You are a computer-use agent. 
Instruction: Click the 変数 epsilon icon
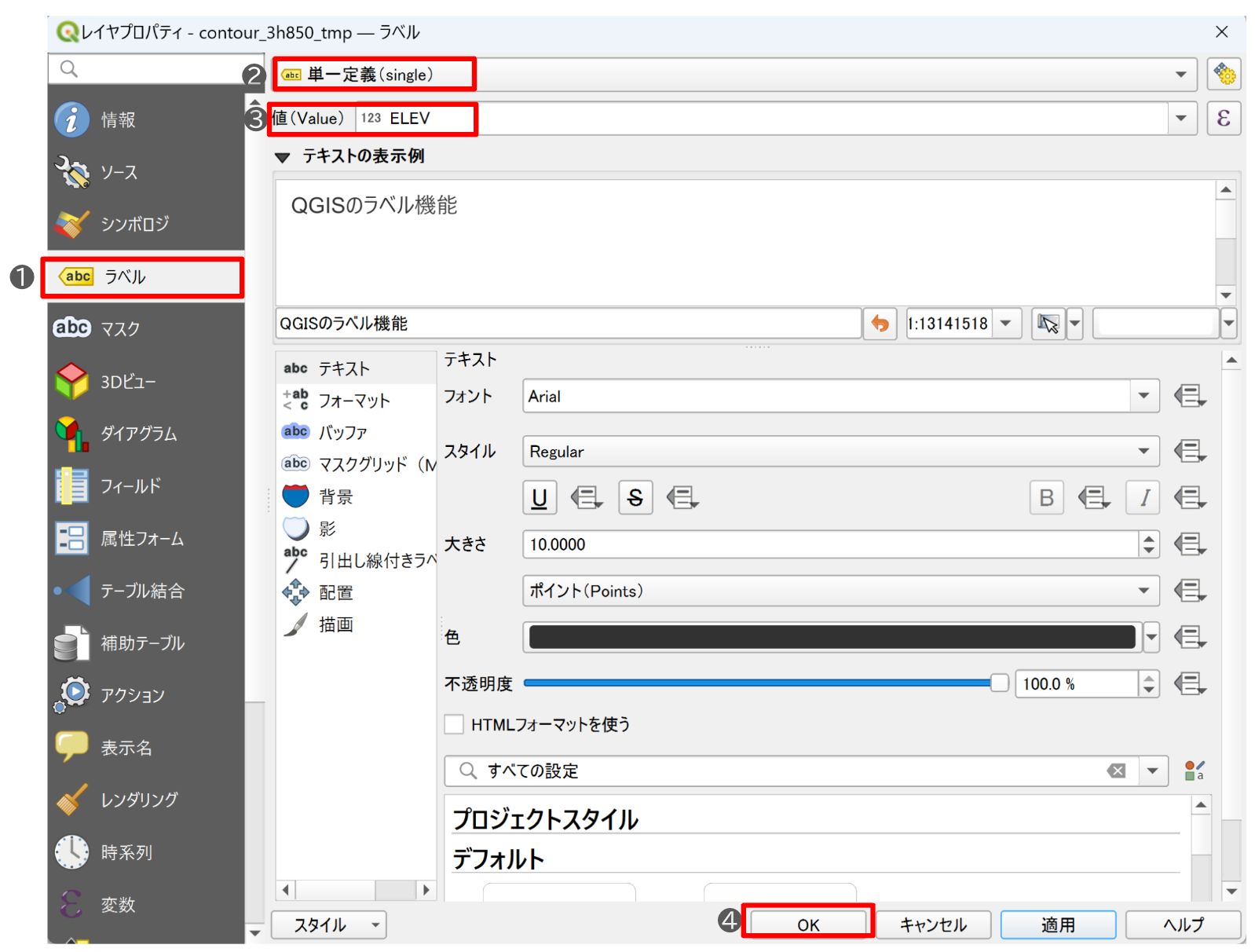tap(71, 904)
